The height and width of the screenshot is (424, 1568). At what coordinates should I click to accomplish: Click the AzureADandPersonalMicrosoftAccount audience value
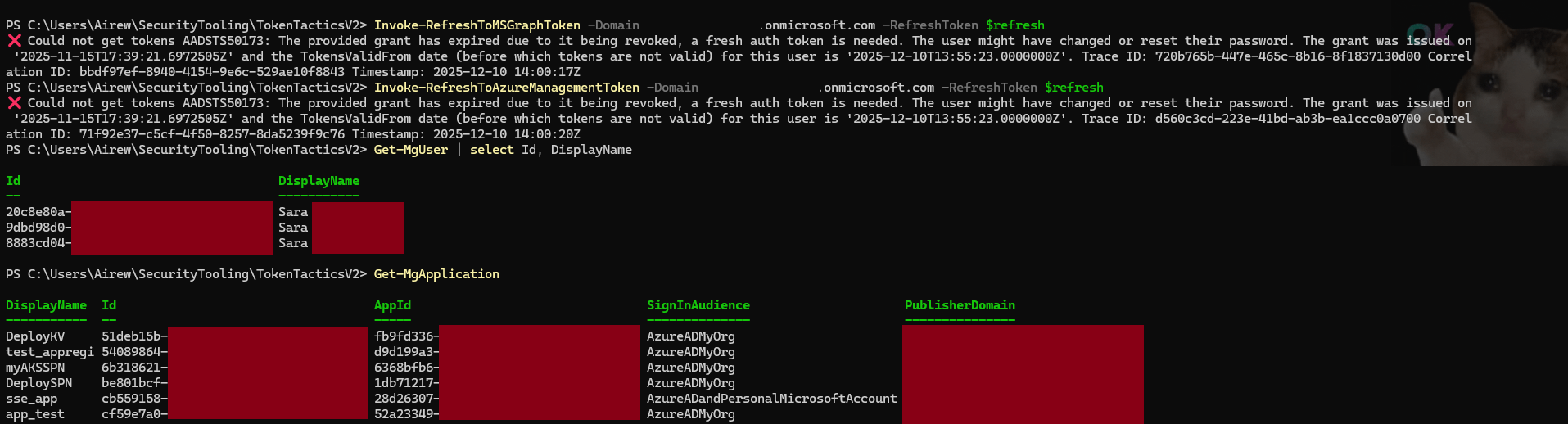tap(771, 399)
